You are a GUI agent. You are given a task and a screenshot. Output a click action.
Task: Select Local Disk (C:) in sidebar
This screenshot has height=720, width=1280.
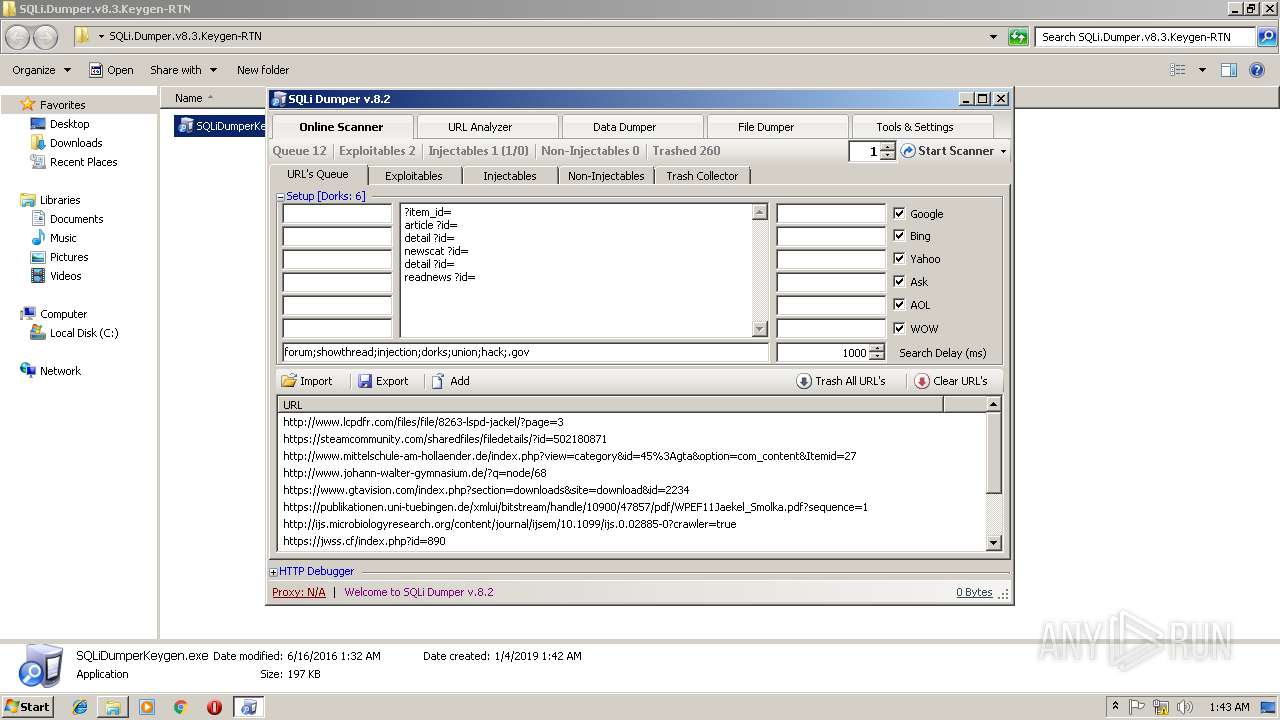coord(84,333)
